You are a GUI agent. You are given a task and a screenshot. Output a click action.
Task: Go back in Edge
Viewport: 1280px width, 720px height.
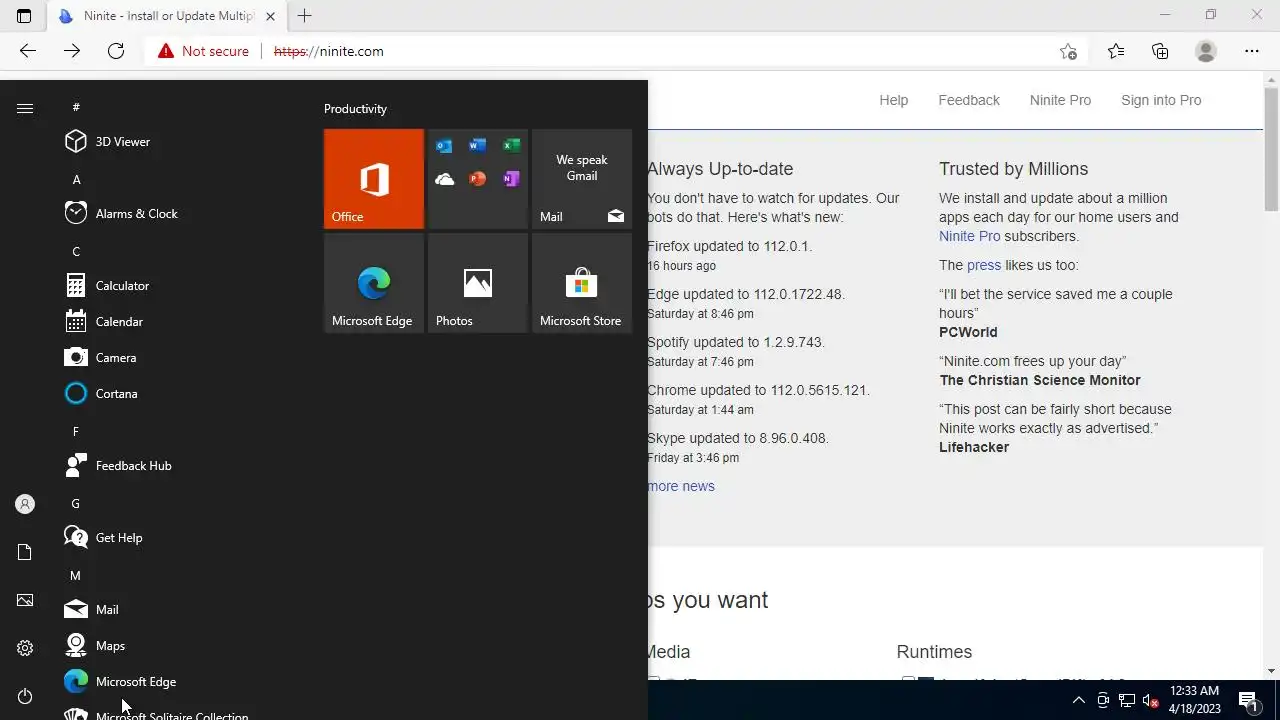[28, 51]
